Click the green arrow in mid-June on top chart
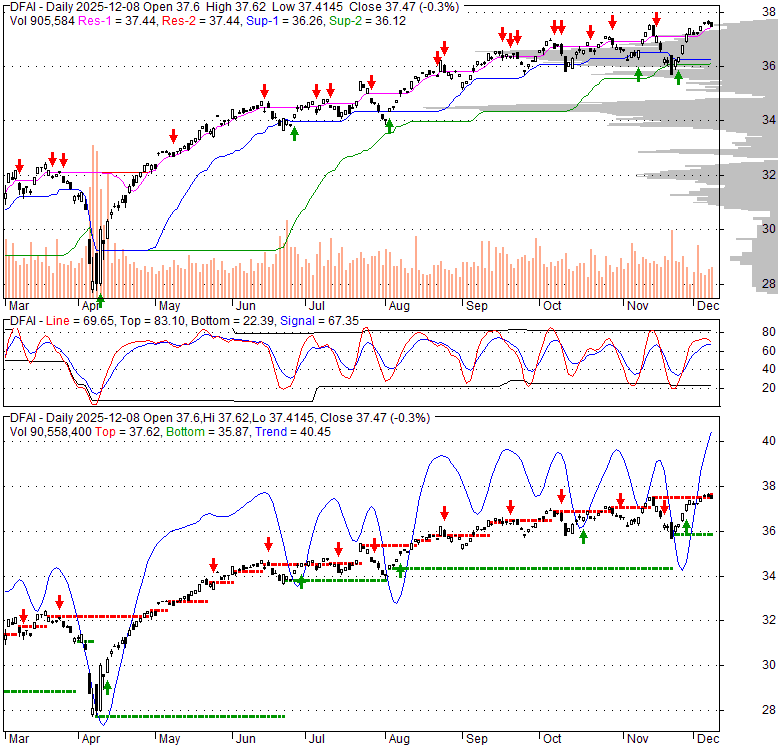 point(294,133)
